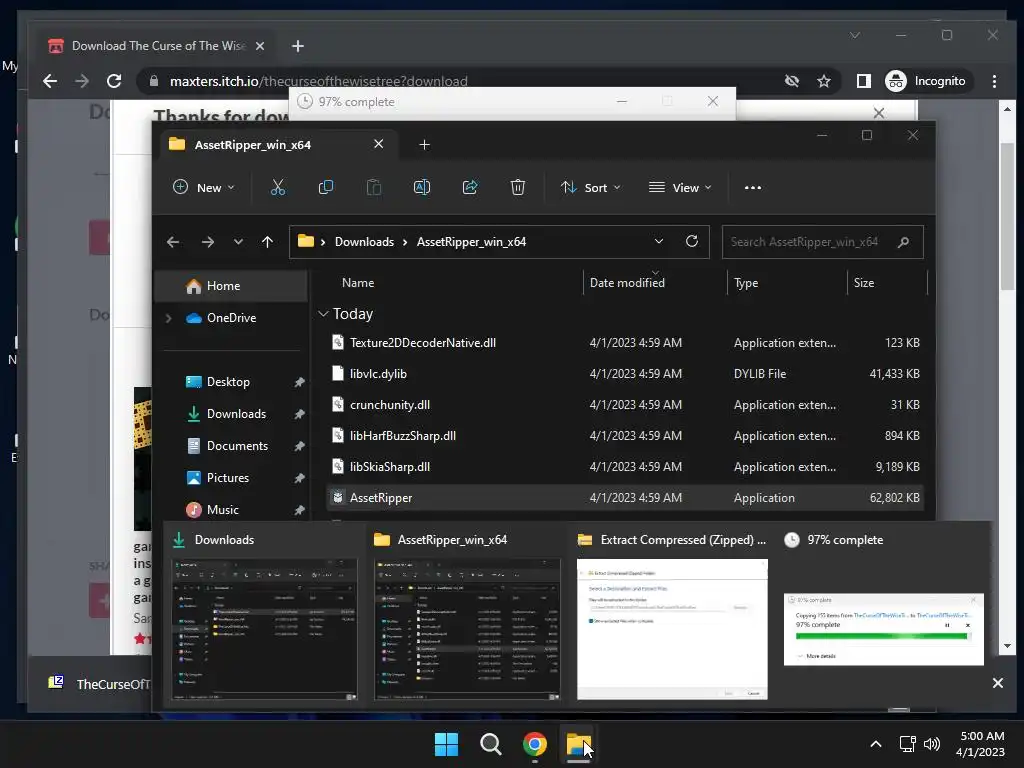Expand the recent locations chevron
The image size is (1024, 768).
coord(238,242)
